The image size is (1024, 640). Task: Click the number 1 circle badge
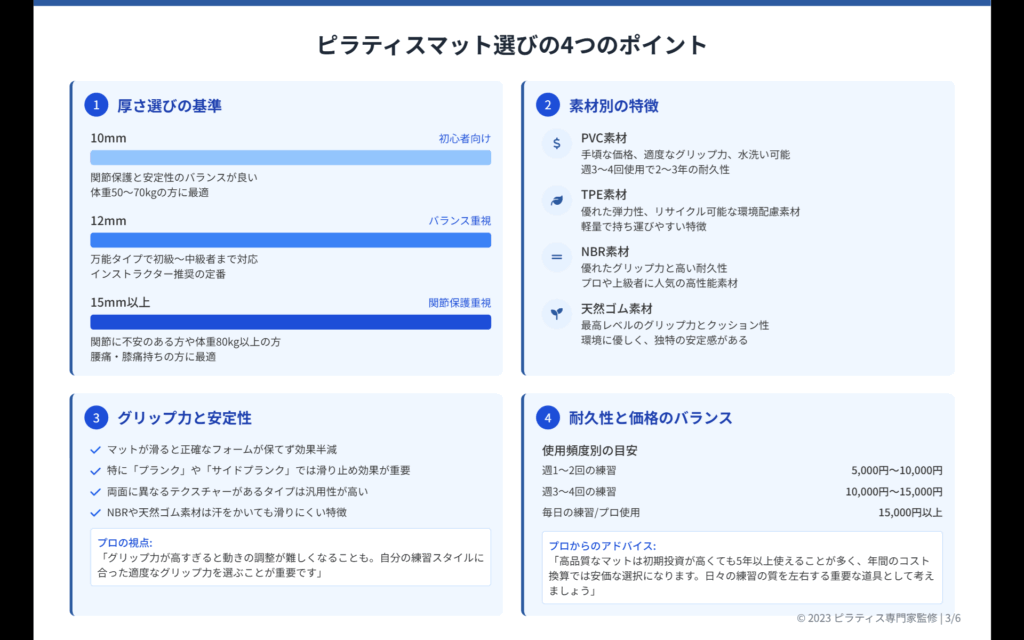(96, 105)
